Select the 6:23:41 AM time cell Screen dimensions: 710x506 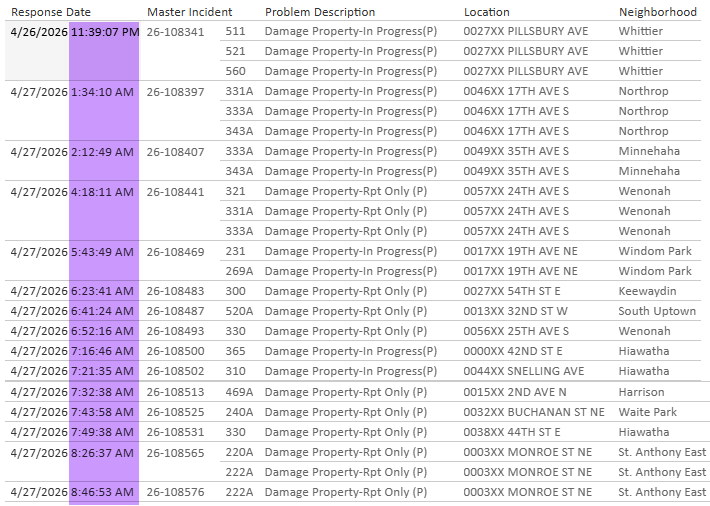pos(102,291)
